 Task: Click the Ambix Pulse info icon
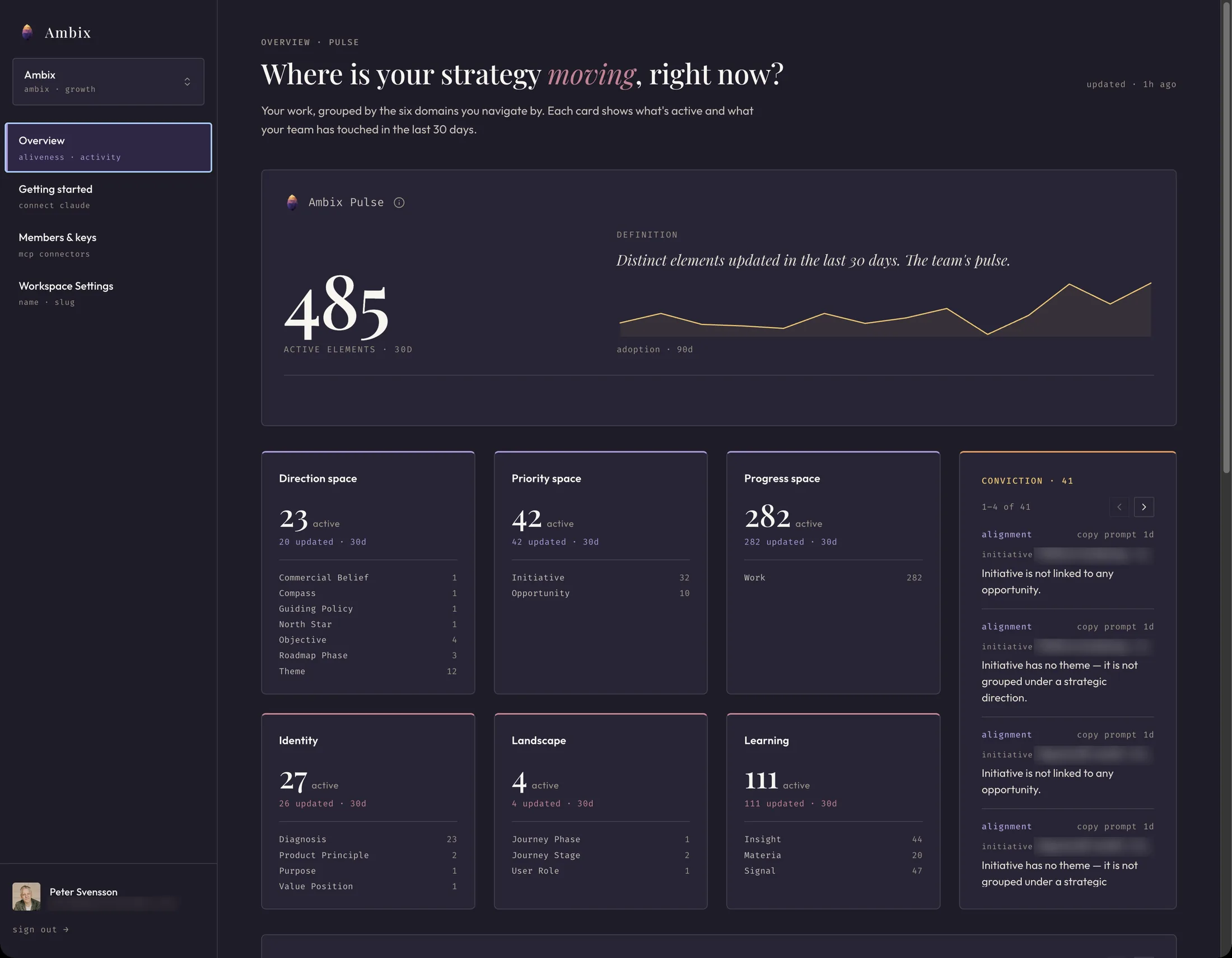[399, 203]
